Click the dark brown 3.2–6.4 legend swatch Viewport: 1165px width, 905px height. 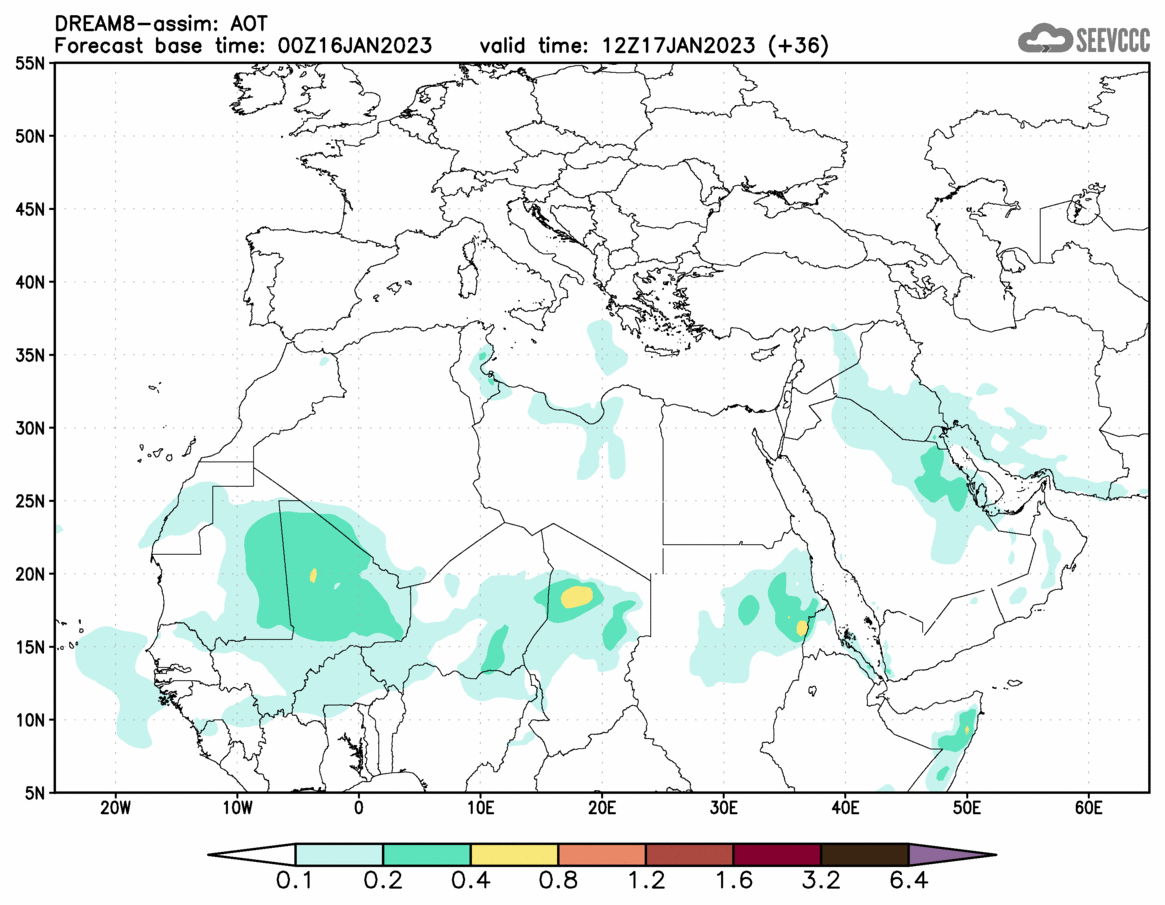pyautogui.click(x=865, y=854)
